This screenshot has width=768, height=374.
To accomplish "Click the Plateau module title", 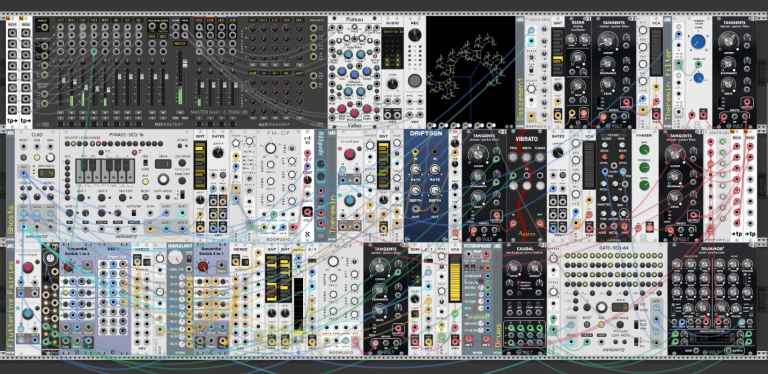I will pos(355,19).
